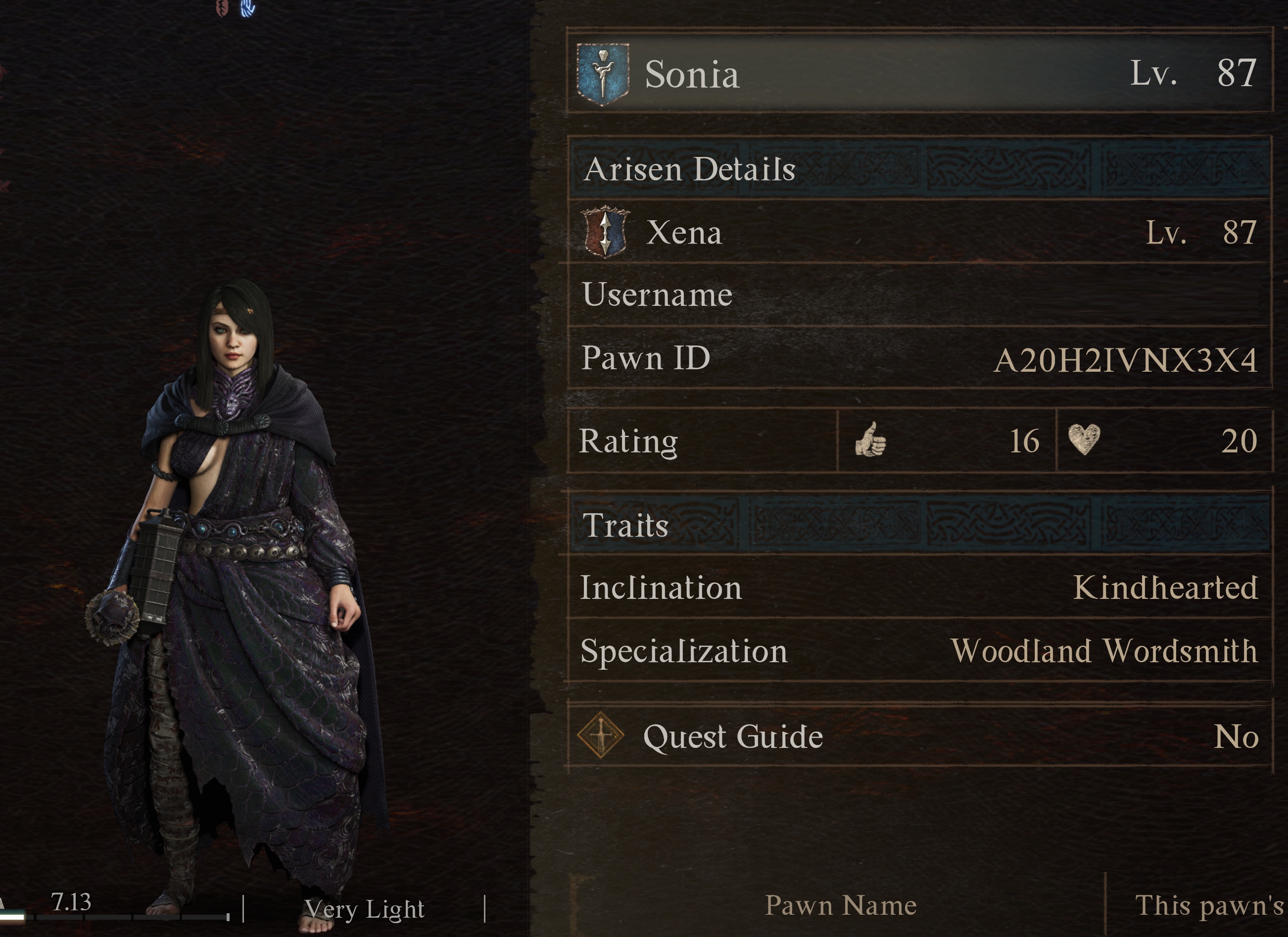Select the Xena Lv. 87 Arisen row
Screen dimensions: 1288x937
[919, 232]
